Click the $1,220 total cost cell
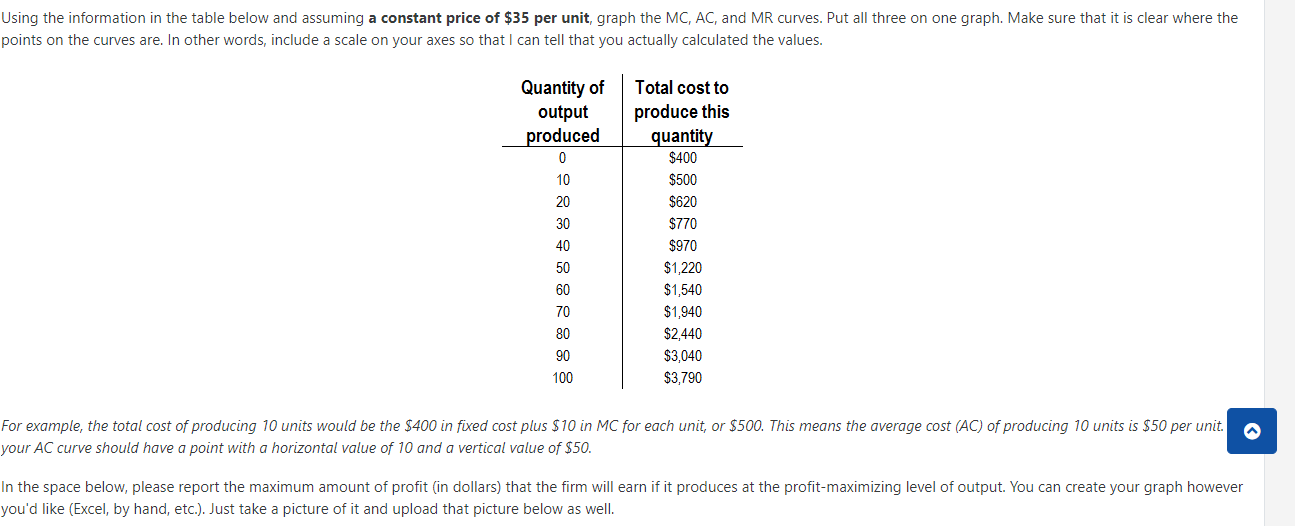 click(x=683, y=268)
